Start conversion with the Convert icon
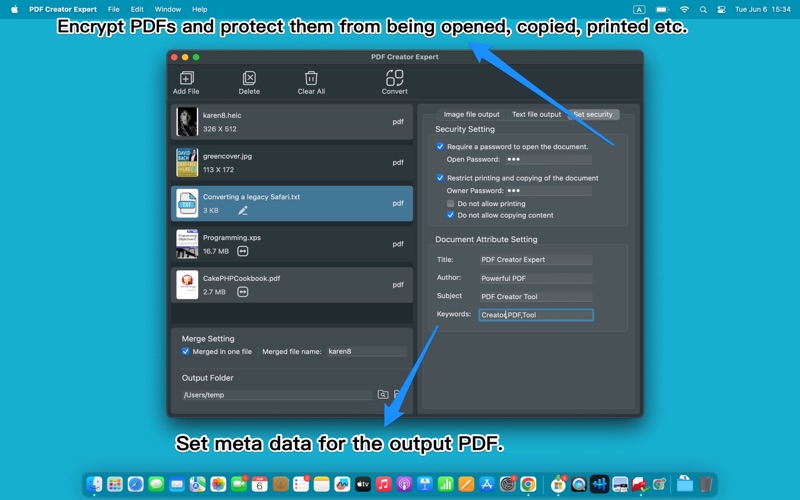Image resolution: width=800 pixels, height=500 pixels. [x=394, y=78]
